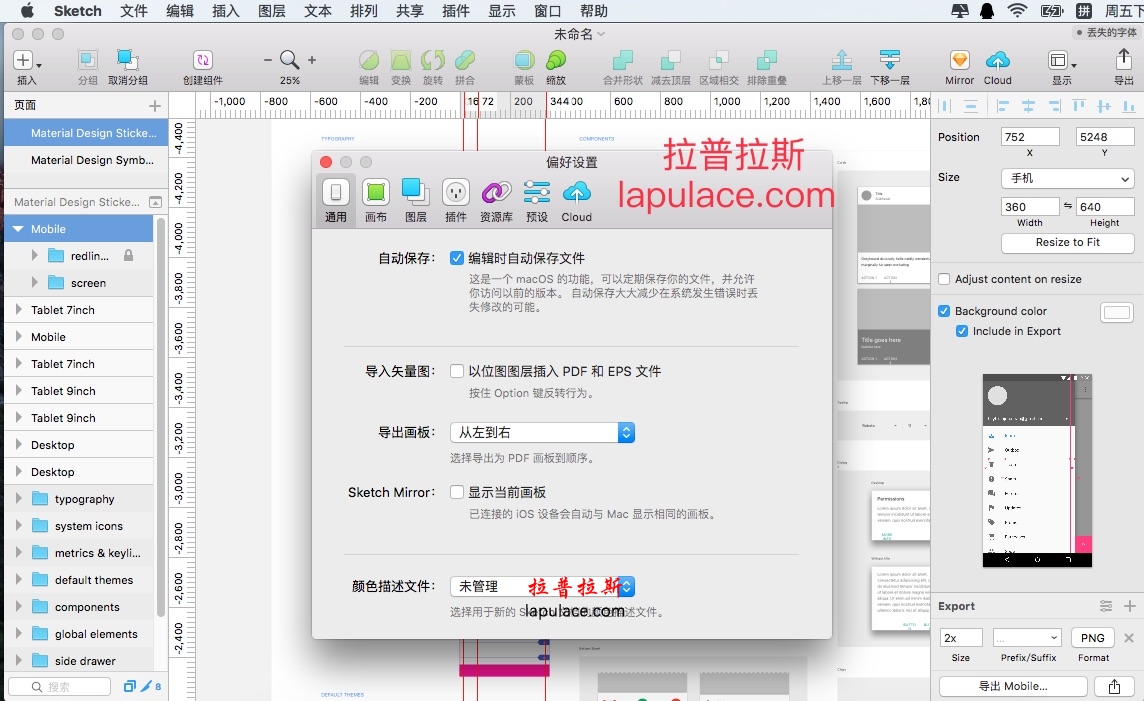The width and height of the screenshot is (1144, 701).
Task: Switch to General (通用) preferences tab
Action: click(336, 201)
